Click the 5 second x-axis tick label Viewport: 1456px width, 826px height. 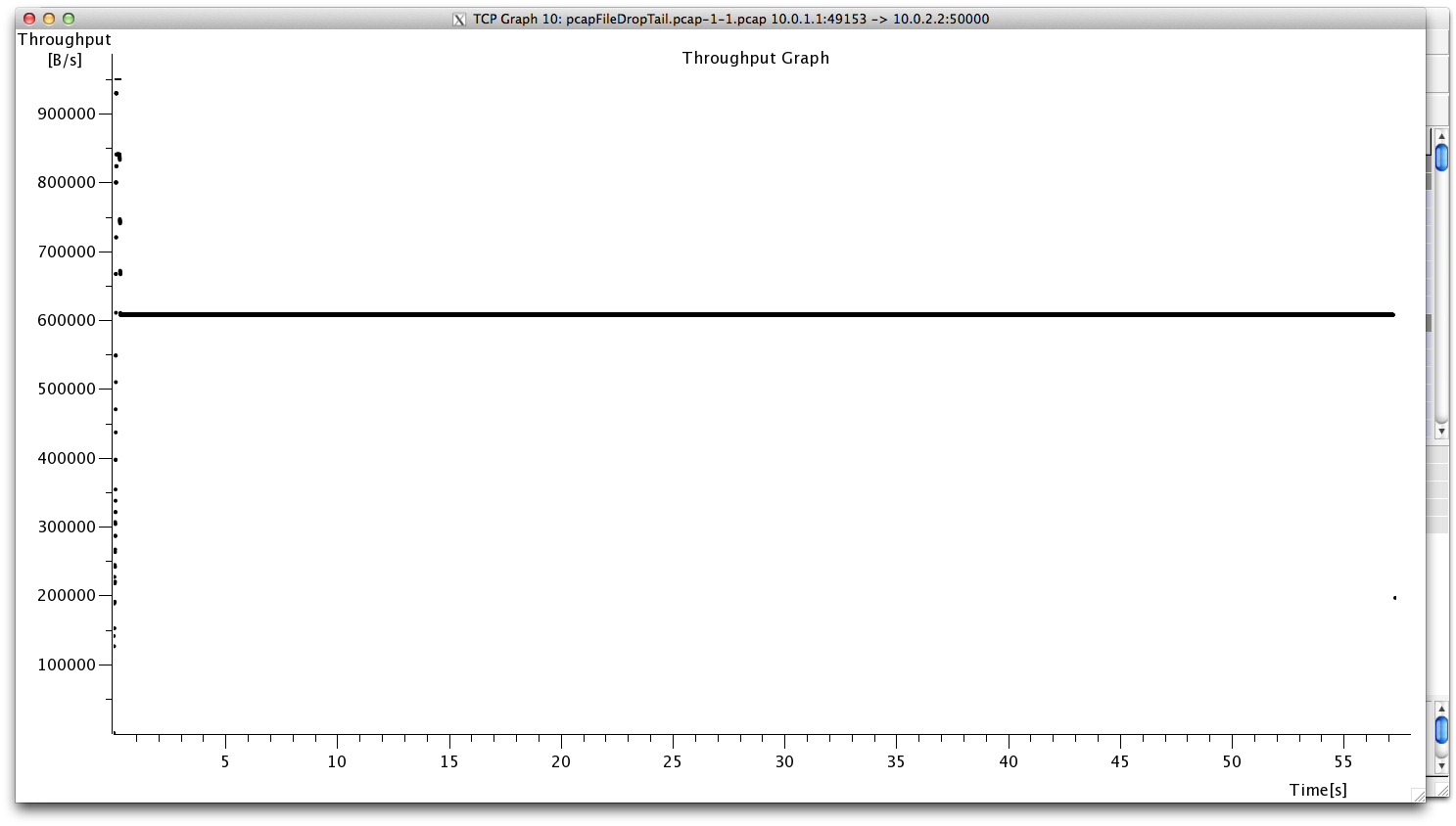point(225,761)
